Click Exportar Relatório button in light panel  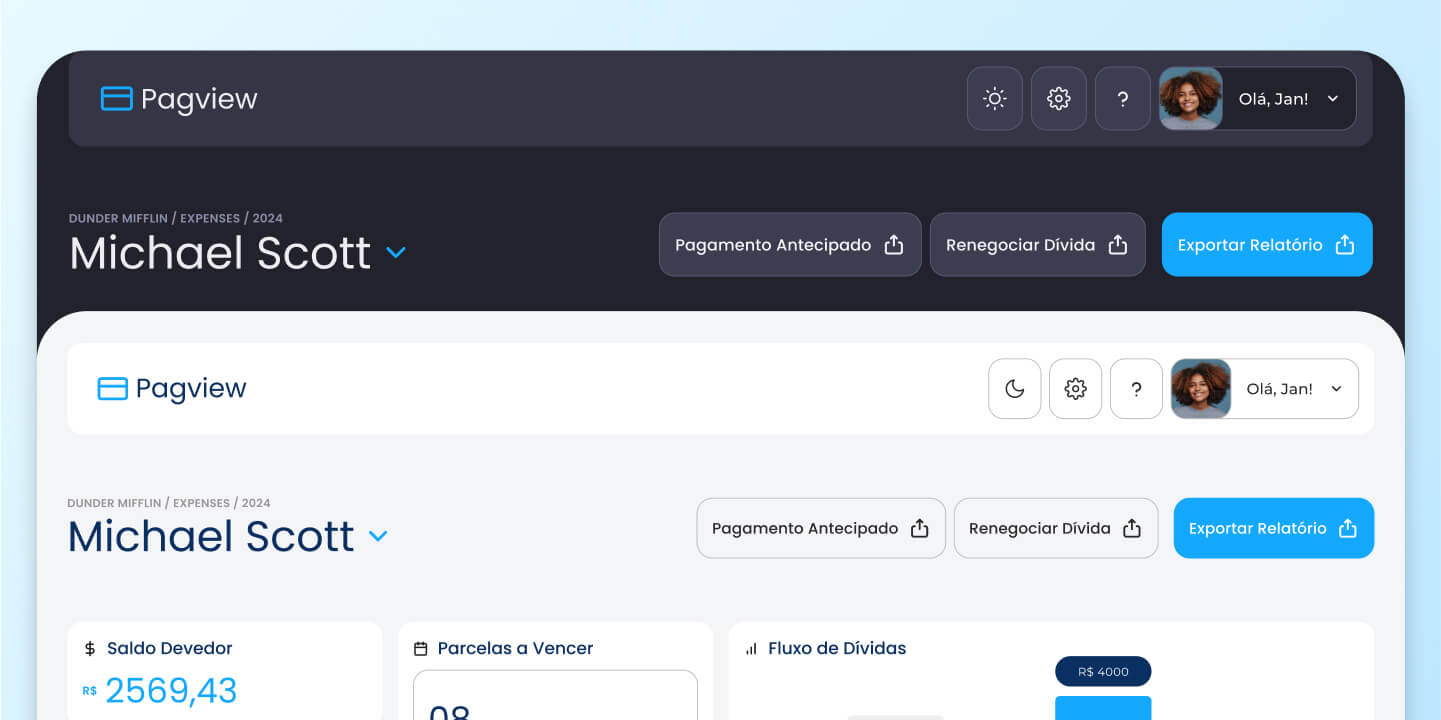pos(1274,528)
